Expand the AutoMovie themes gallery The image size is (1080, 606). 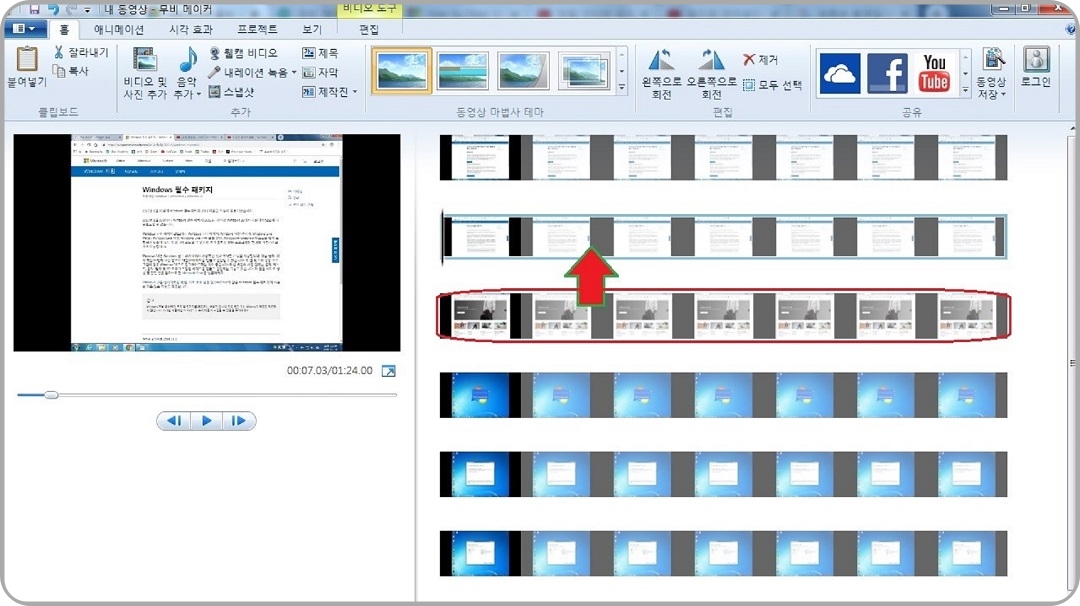(x=621, y=87)
